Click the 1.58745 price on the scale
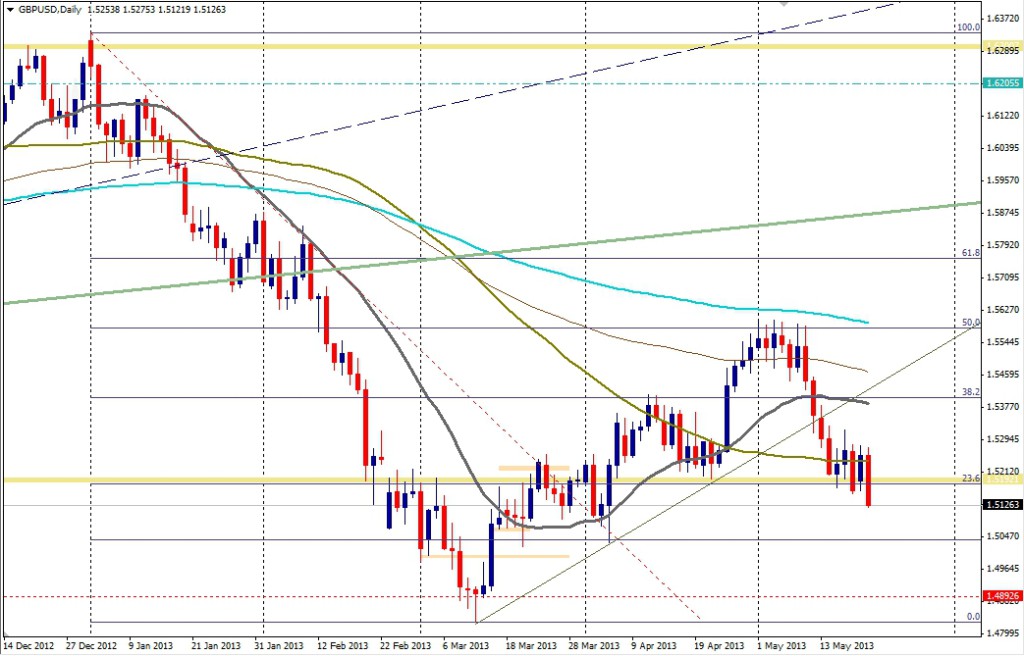Screen dimensions: 1024x656 (1001, 213)
